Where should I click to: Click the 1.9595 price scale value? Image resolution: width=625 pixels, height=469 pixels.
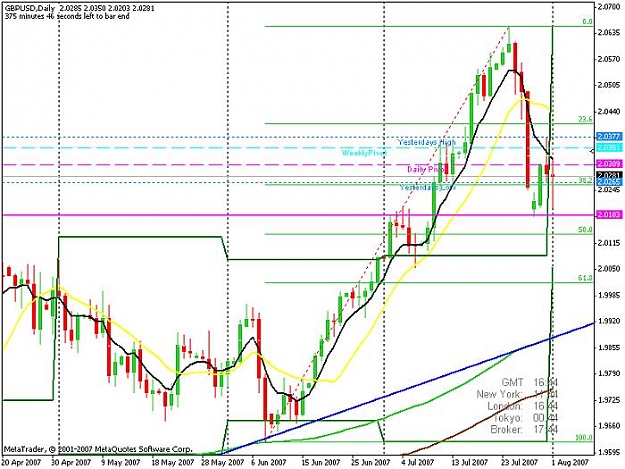[x=610, y=452]
